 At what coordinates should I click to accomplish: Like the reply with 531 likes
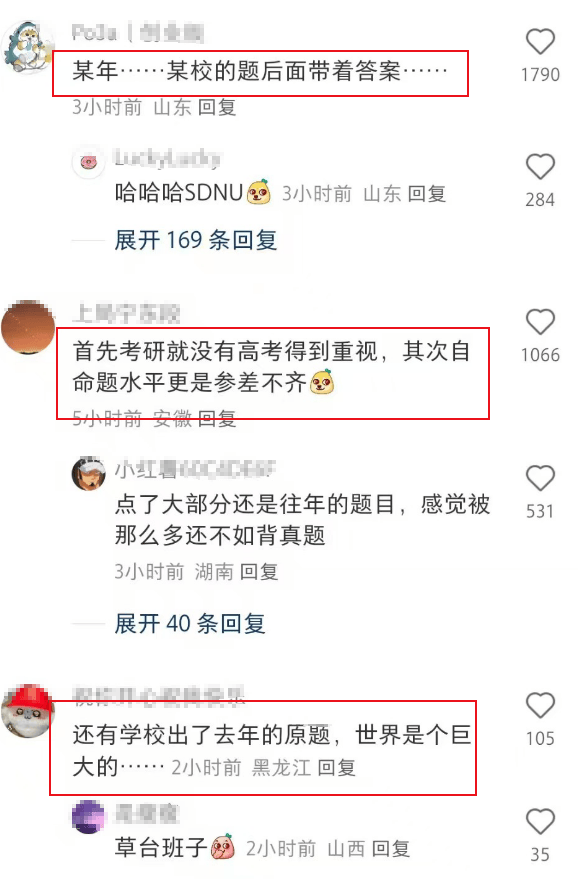pyautogui.click(x=540, y=478)
